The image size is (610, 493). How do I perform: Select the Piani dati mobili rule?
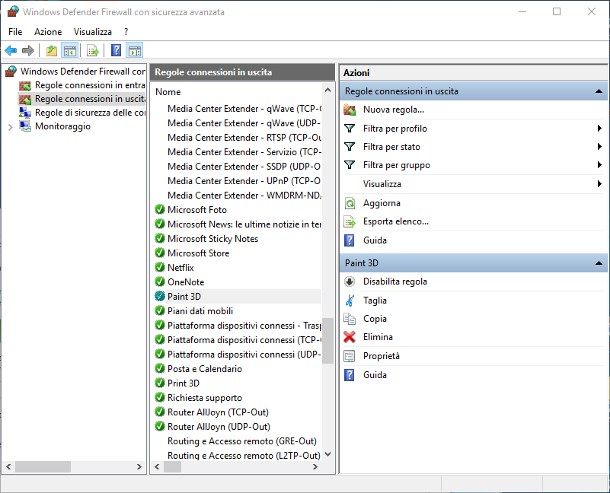tap(200, 311)
